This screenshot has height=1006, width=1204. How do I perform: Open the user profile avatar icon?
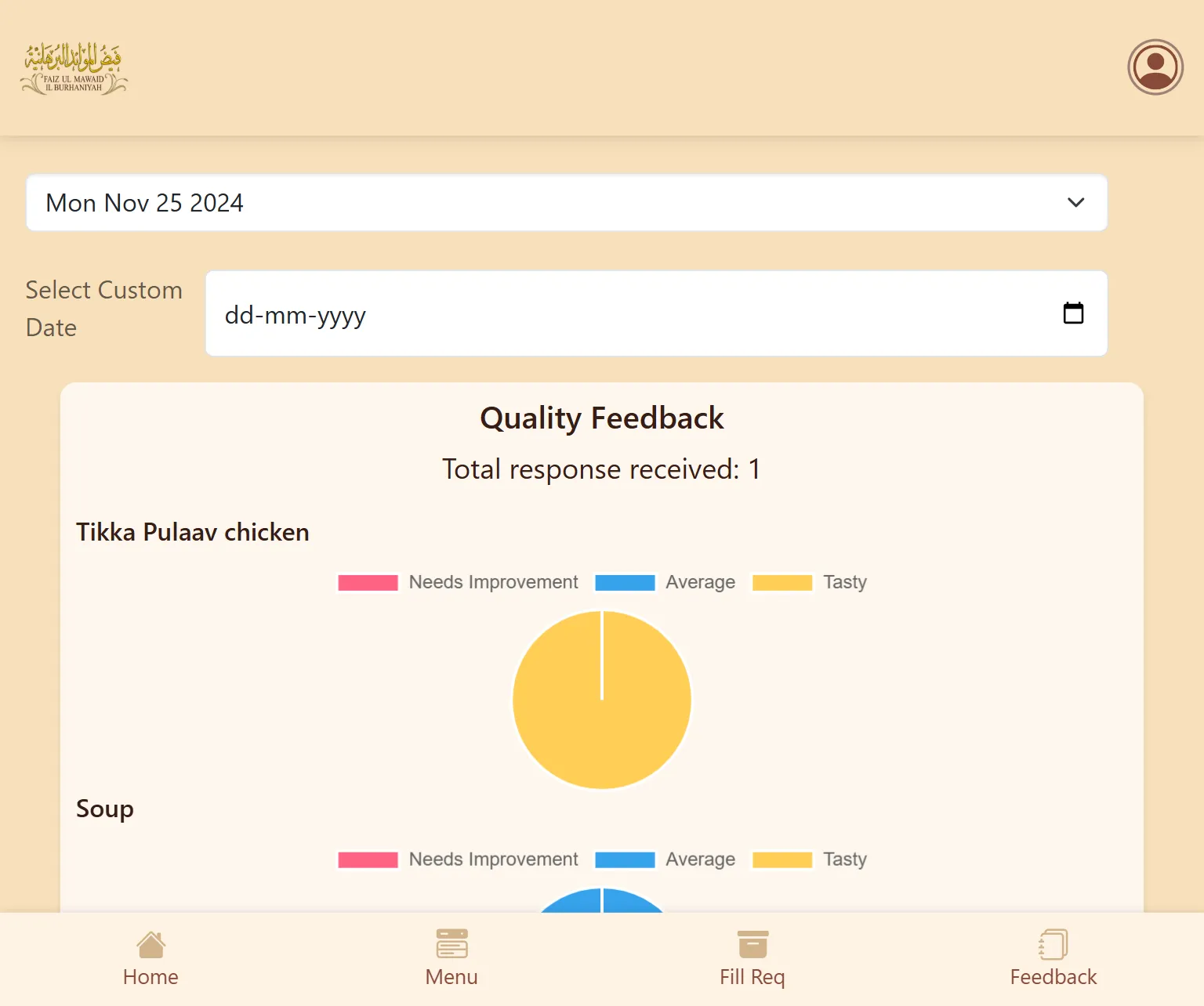pos(1155,67)
